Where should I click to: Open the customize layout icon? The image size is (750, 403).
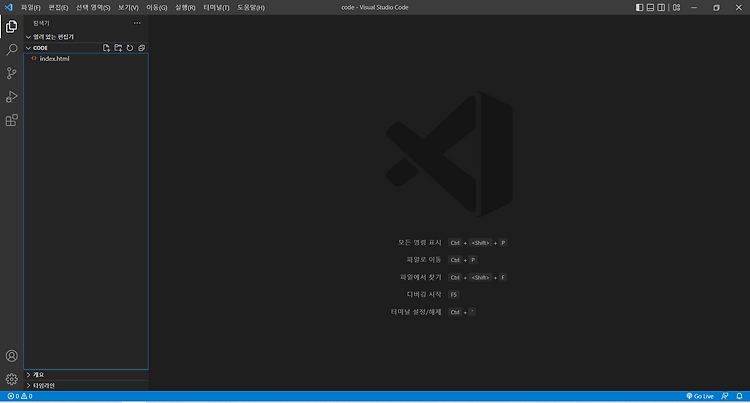[676, 8]
